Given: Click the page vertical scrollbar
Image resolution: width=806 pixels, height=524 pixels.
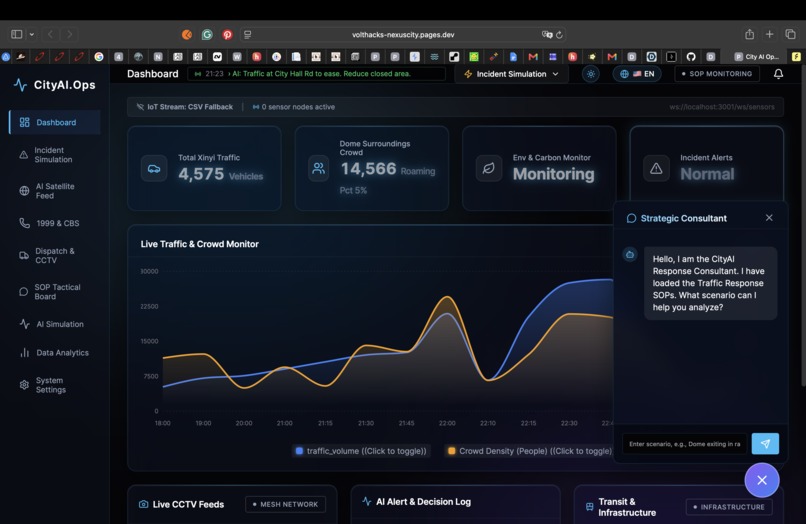Looking at the screenshot, I should (x=803, y=226).
